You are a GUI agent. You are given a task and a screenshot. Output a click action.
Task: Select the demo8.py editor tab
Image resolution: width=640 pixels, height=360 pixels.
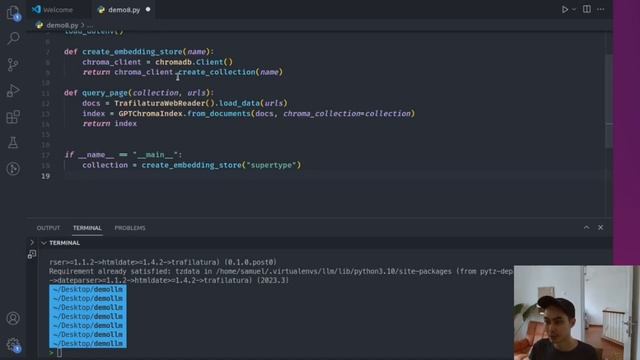pos(124,10)
